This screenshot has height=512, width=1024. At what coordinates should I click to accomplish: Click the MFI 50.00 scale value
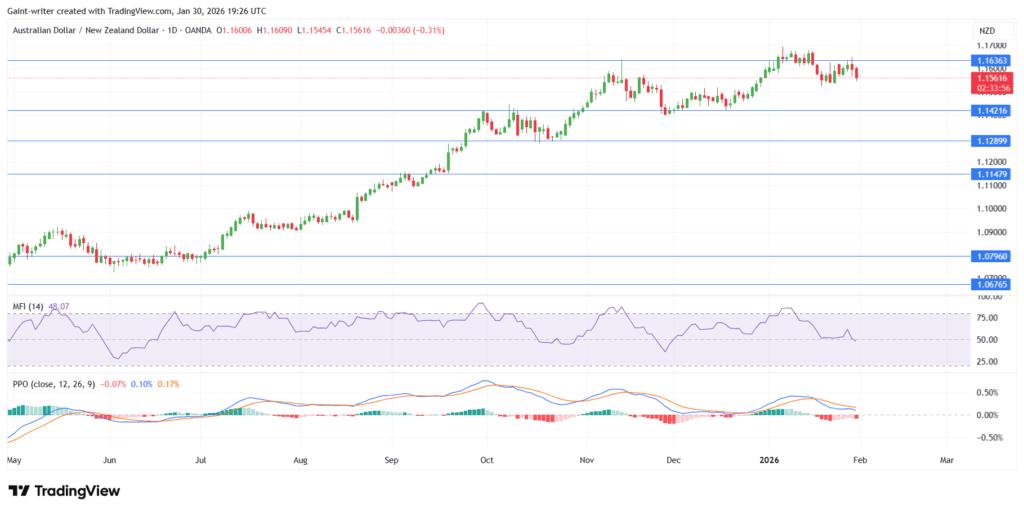989,340
